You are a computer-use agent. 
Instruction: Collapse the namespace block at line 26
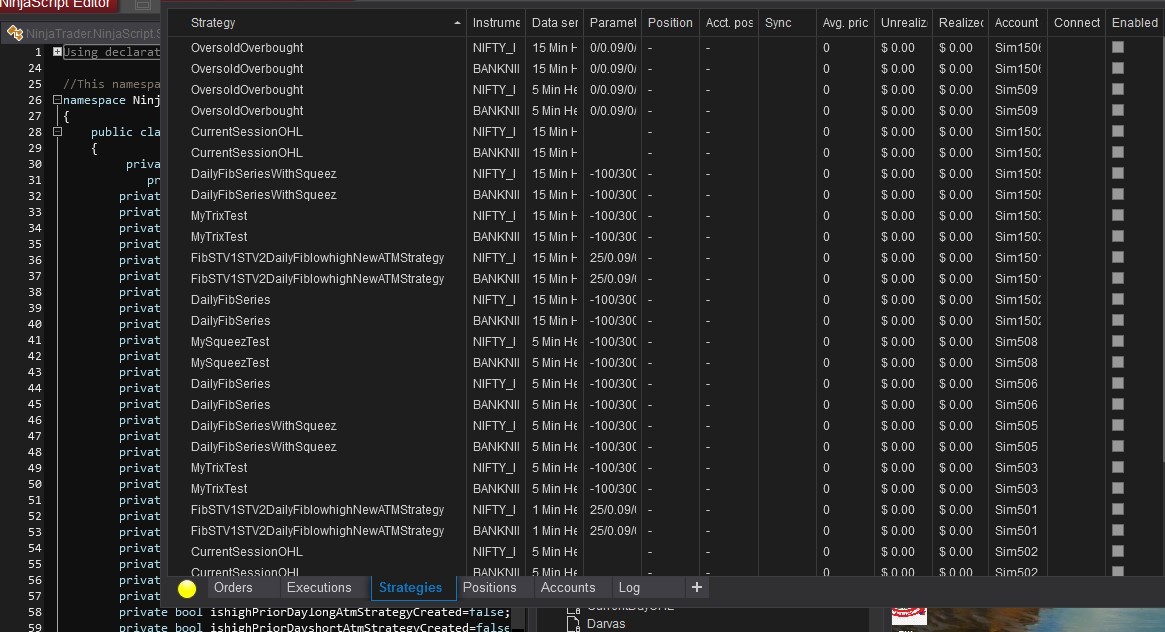[x=57, y=100]
